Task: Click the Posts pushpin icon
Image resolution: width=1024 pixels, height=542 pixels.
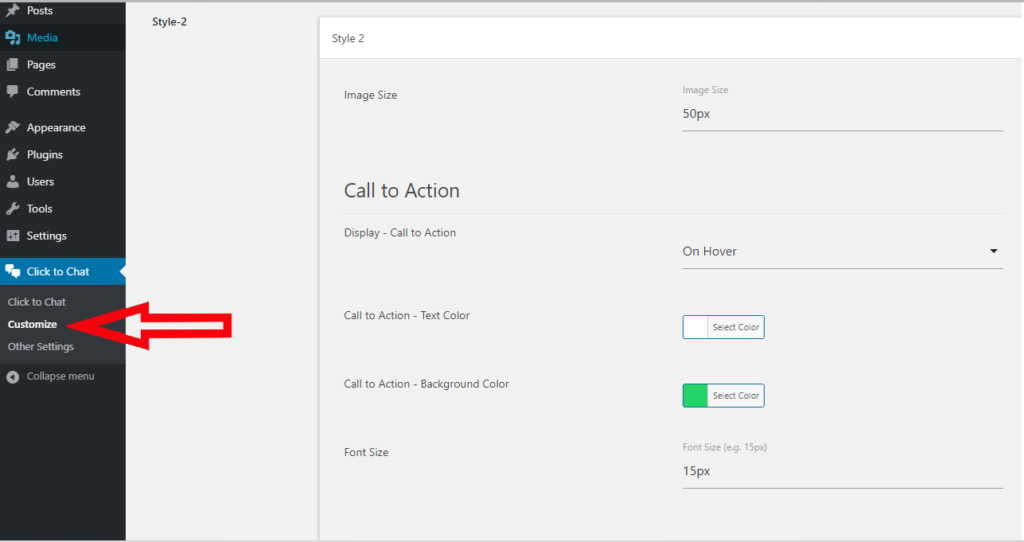Action: (x=12, y=10)
